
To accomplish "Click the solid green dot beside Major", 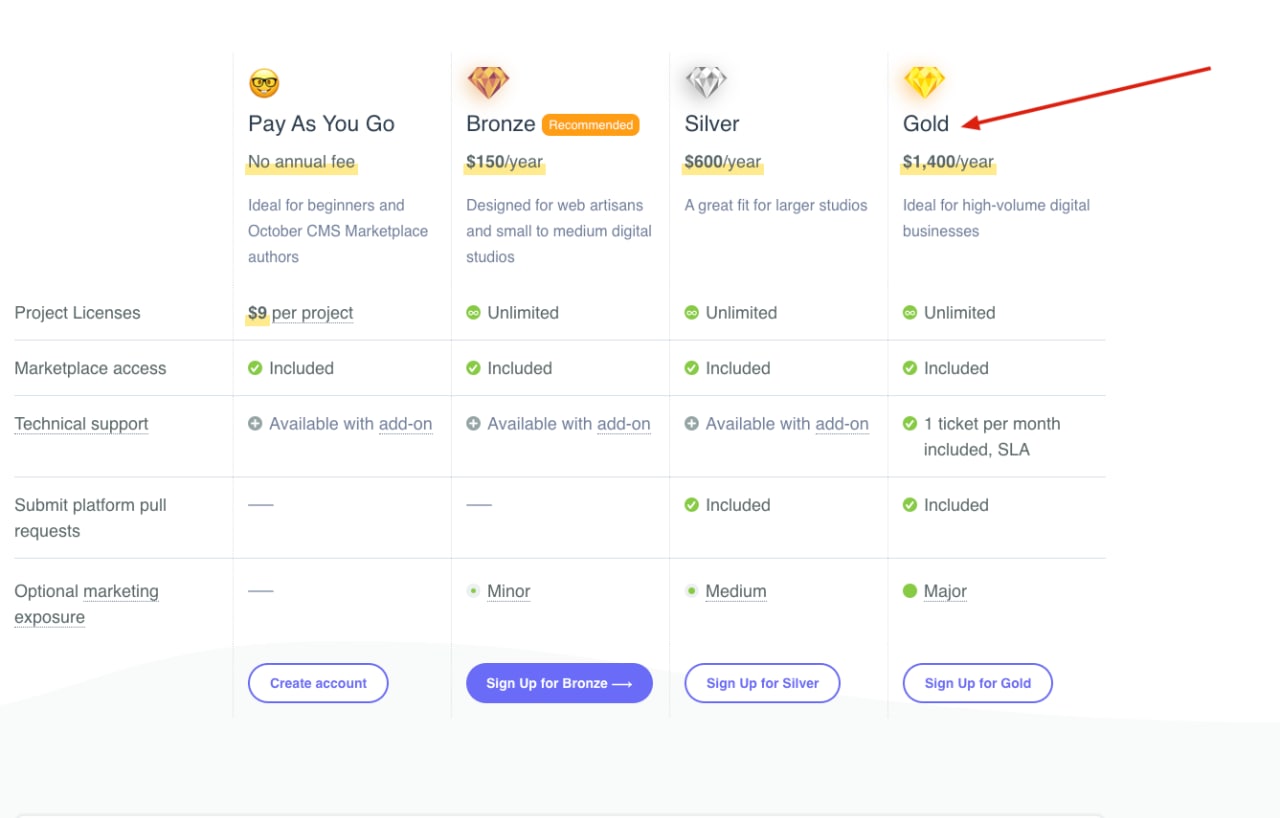I will click(910, 591).
